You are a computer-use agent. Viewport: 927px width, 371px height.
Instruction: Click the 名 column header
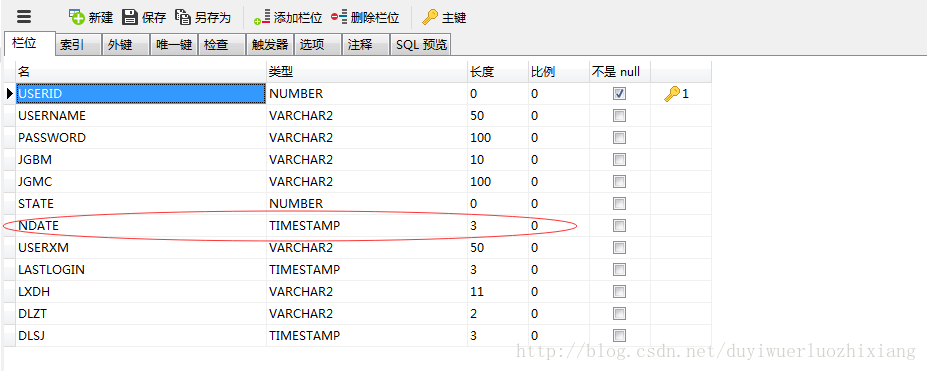(x=141, y=72)
